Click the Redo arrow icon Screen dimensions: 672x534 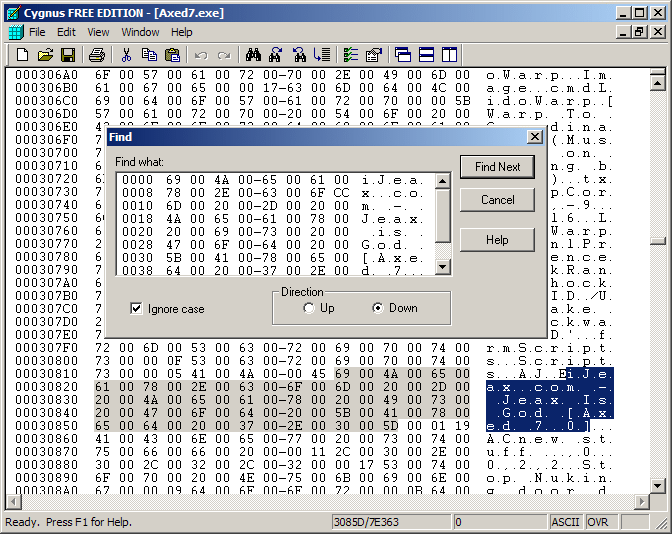[224, 55]
